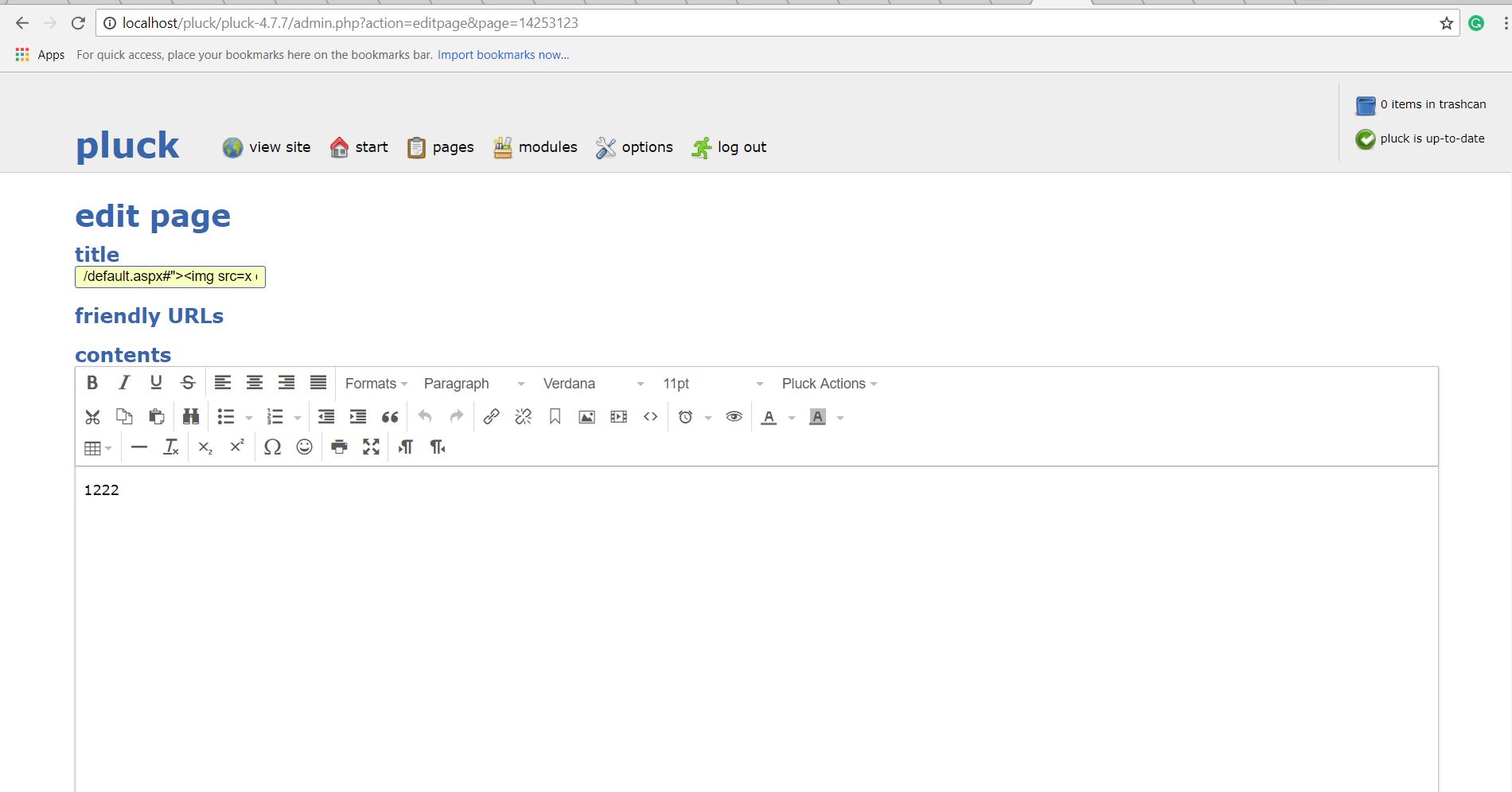This screenshot has width=1512, height=792.
Task: Click the Cut scissors icon
Action: click(92, 416)
